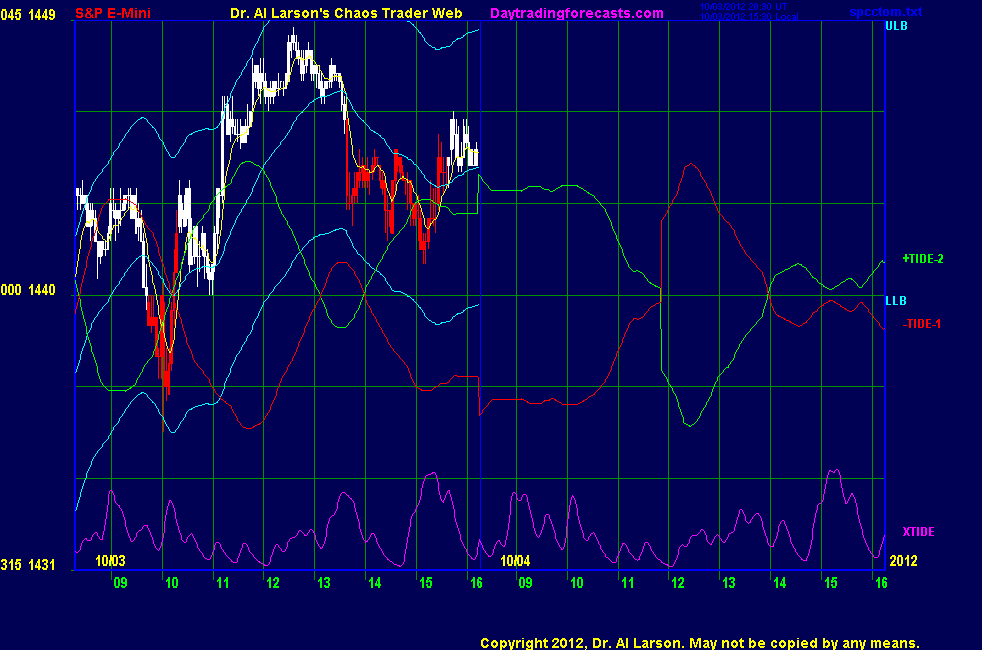Click the 045 label at top left
Viewport: 982px width, 650px height.
click(x=12, y=13)
